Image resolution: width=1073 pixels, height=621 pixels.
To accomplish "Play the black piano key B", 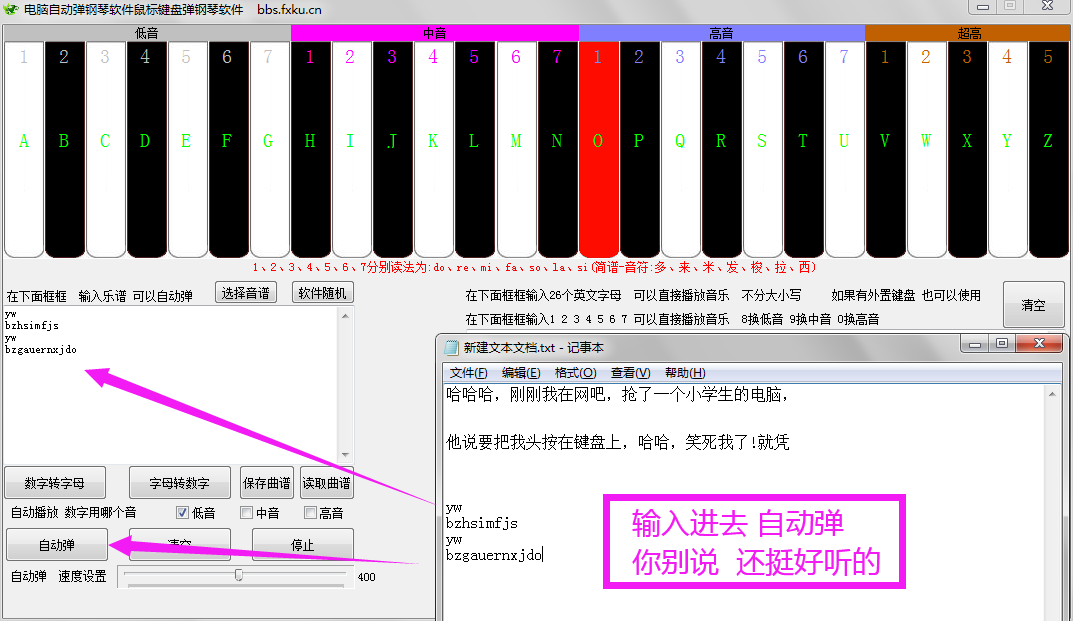I will coord(64,149).
